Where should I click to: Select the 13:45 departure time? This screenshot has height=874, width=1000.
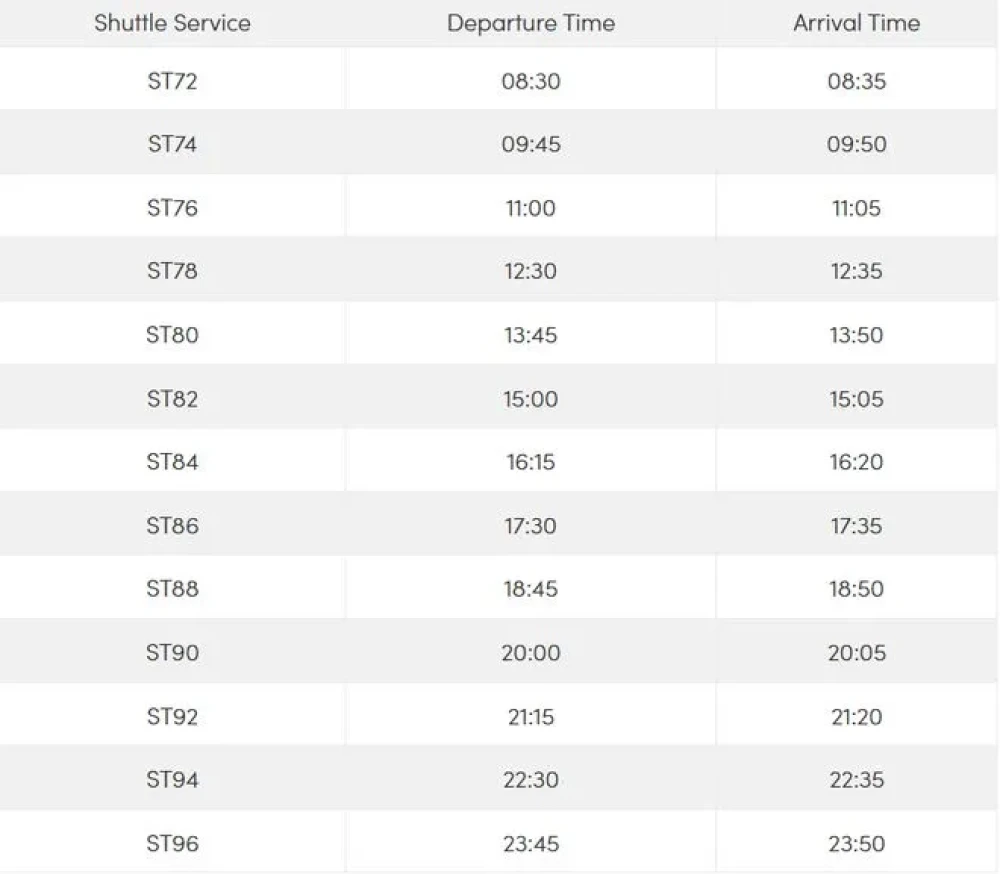[x=531, y=335]
